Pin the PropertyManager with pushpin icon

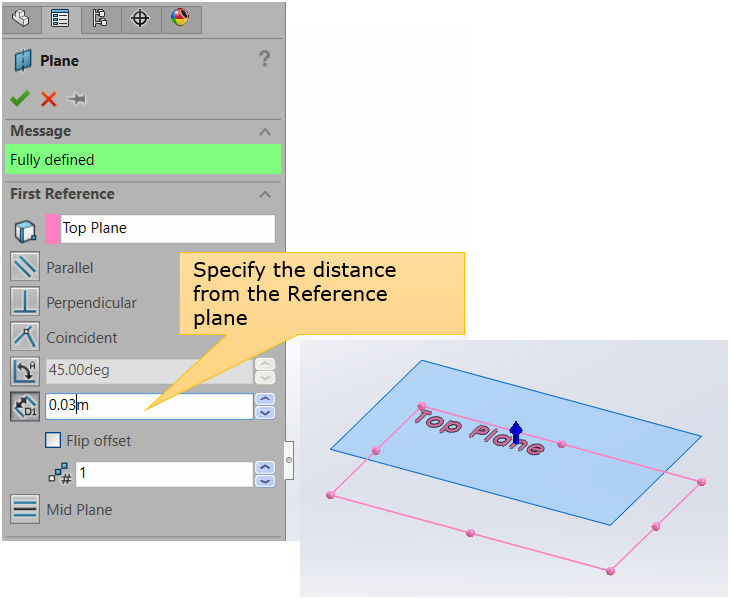76,99
